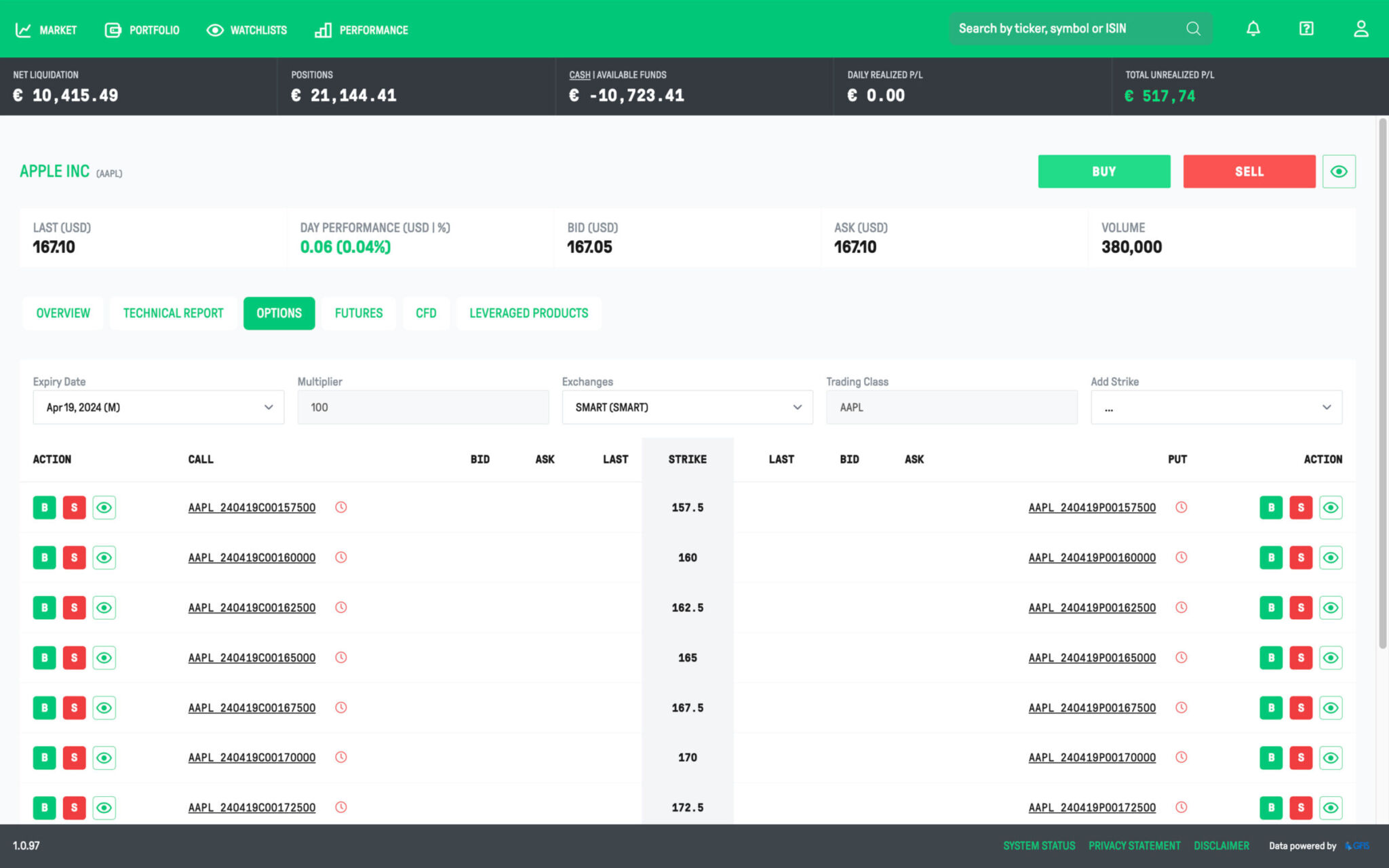Image resolution: width=1389 pixels, height=868 pixels.
Task: Toggle watch eye next to the SELL button
Action: (x=1338, y=171)
